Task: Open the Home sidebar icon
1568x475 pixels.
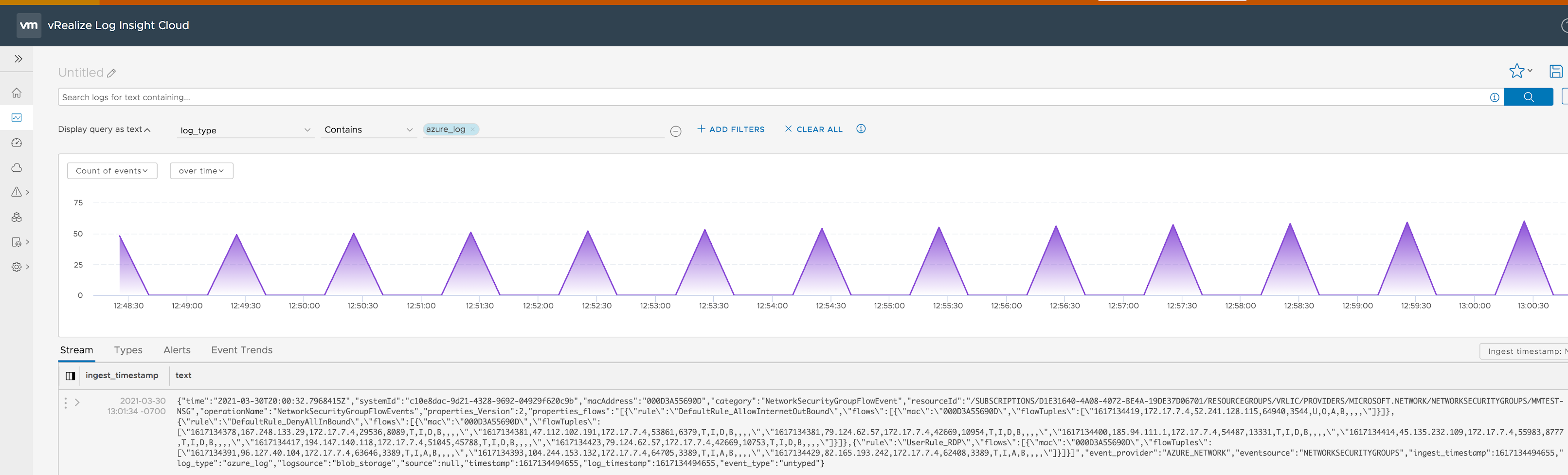Action: (x=17, y=92)
